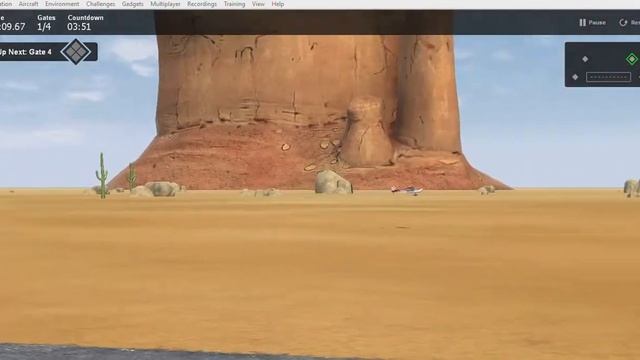640x360 pixels.
Task: Click the Gates 1/4 counter
Action: coord(46,23)
